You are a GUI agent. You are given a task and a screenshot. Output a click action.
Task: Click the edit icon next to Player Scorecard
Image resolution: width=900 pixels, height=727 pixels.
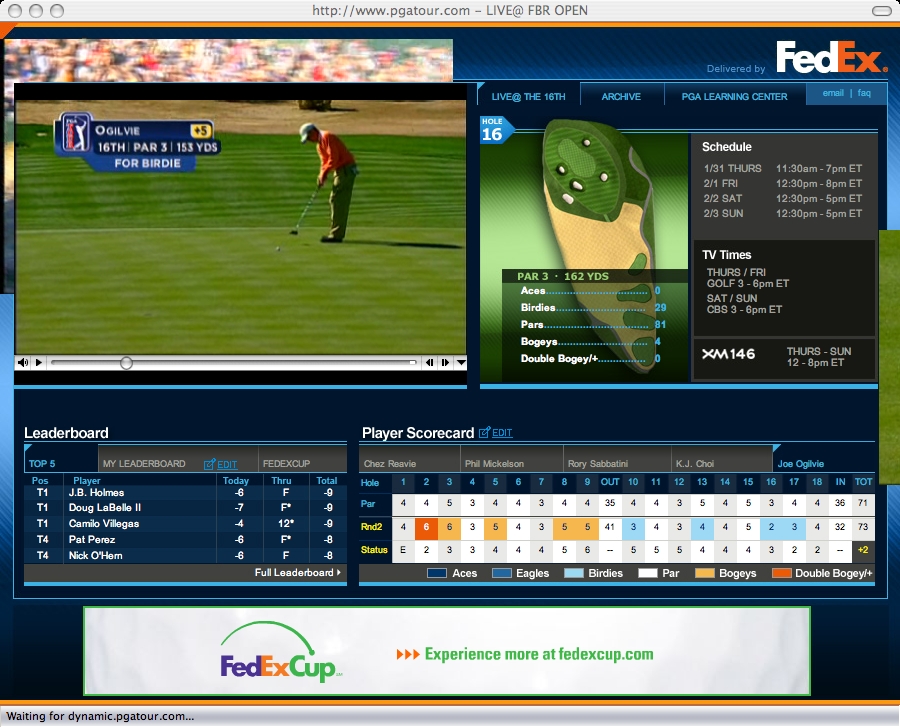(x=484, y=432)
